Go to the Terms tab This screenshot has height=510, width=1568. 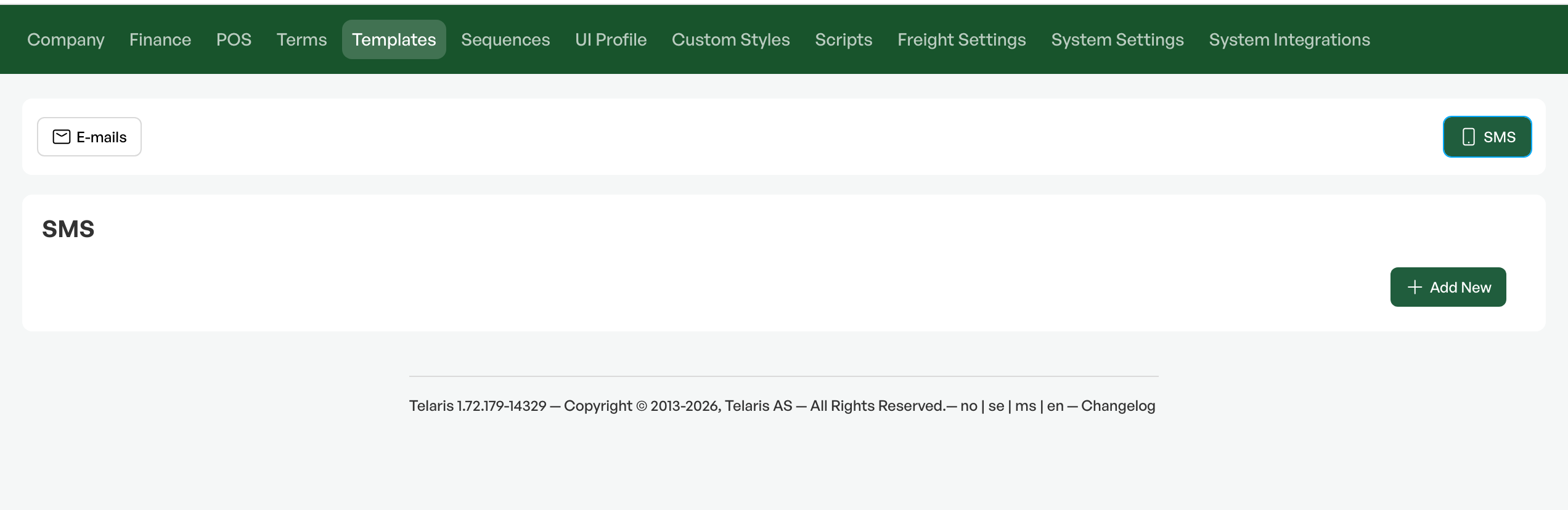(301, 39)
